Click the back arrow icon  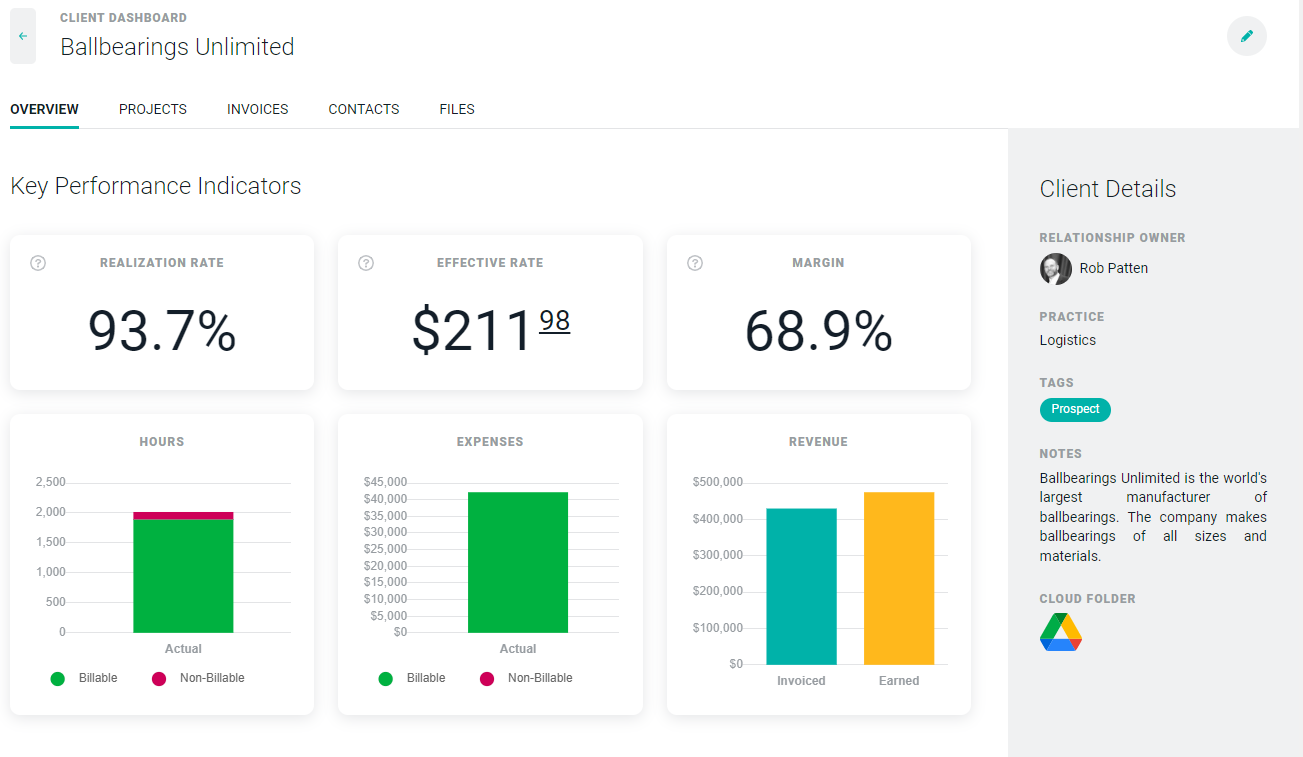point(23,36)
